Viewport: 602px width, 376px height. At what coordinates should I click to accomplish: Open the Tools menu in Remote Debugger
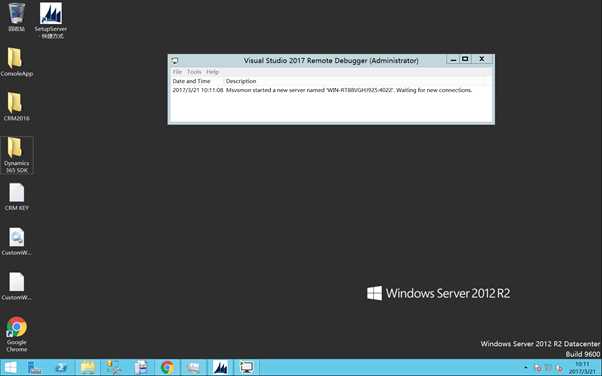(x=194, y=72)
